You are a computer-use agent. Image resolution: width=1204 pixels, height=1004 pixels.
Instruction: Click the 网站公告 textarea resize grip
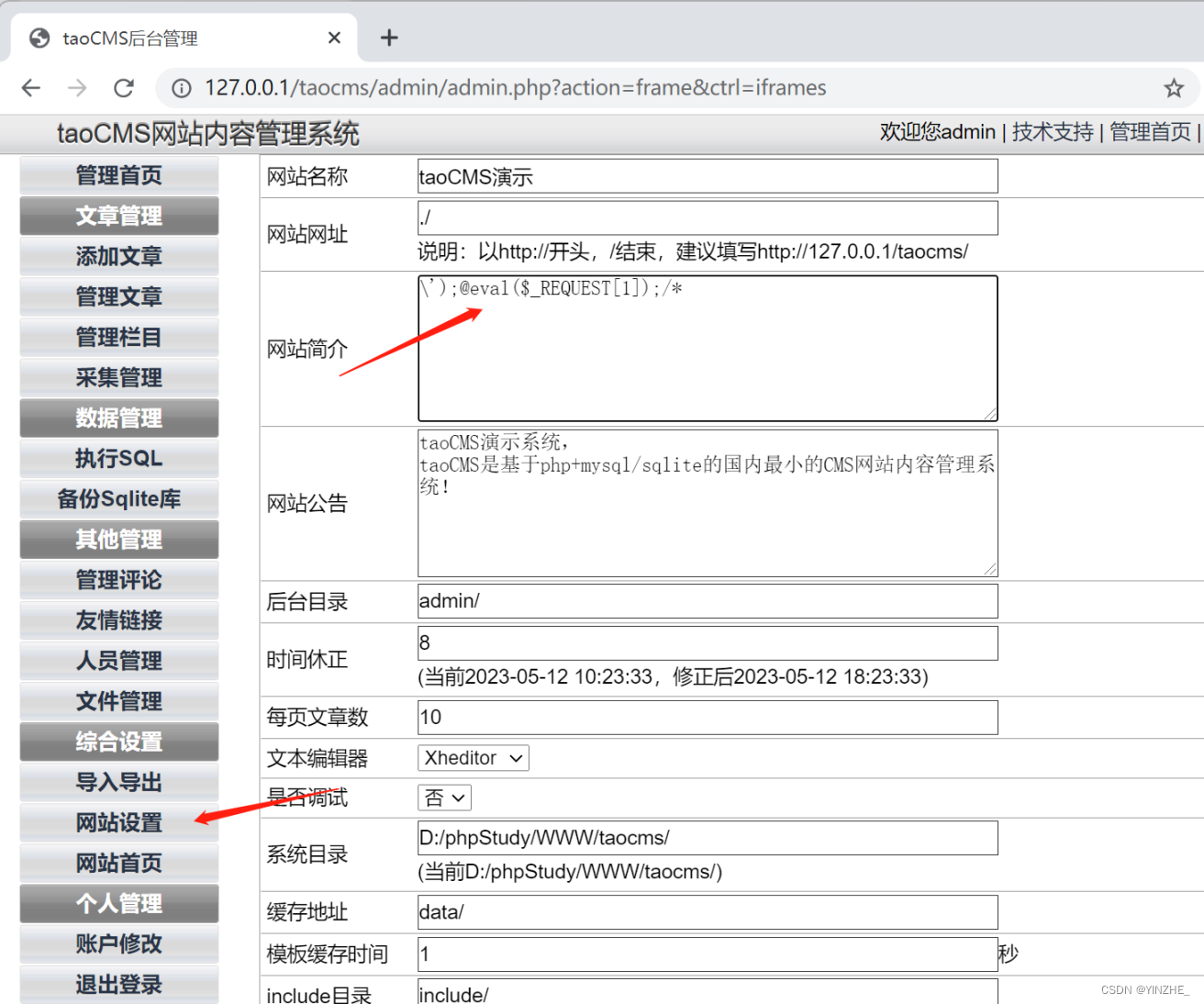(990, 569)
